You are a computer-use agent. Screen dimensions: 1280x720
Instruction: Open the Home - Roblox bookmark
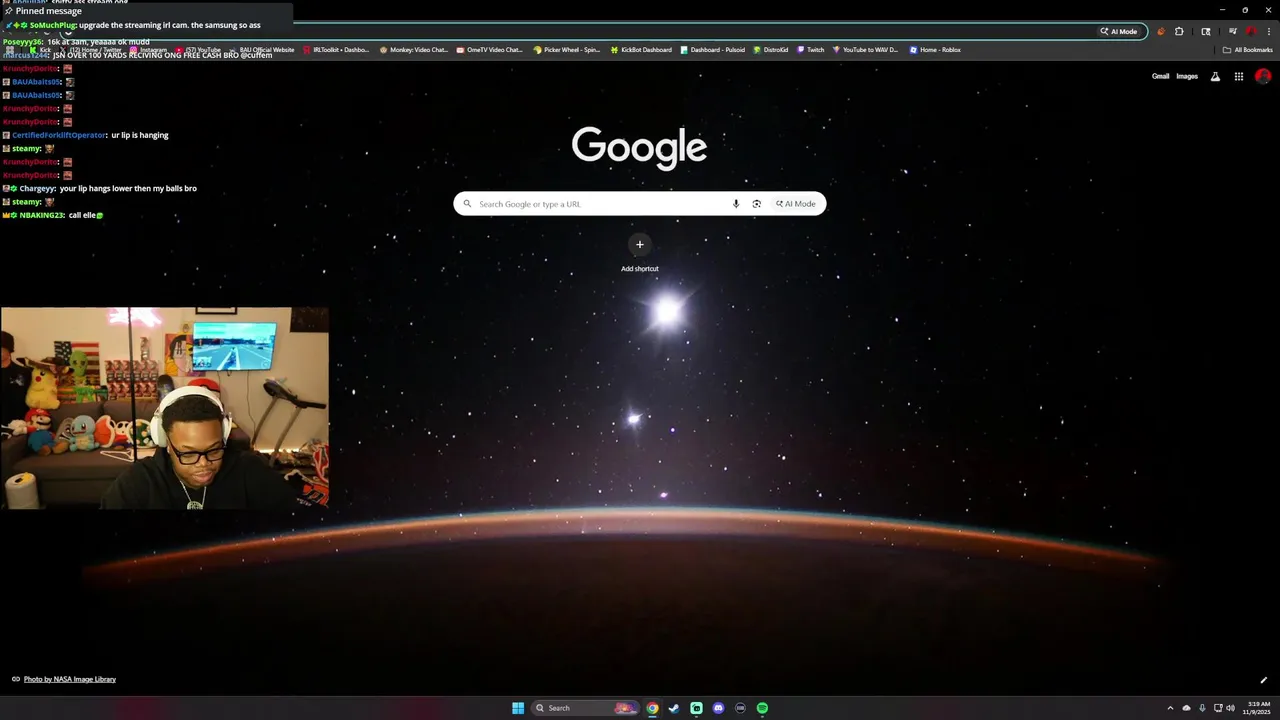[935, 50]
